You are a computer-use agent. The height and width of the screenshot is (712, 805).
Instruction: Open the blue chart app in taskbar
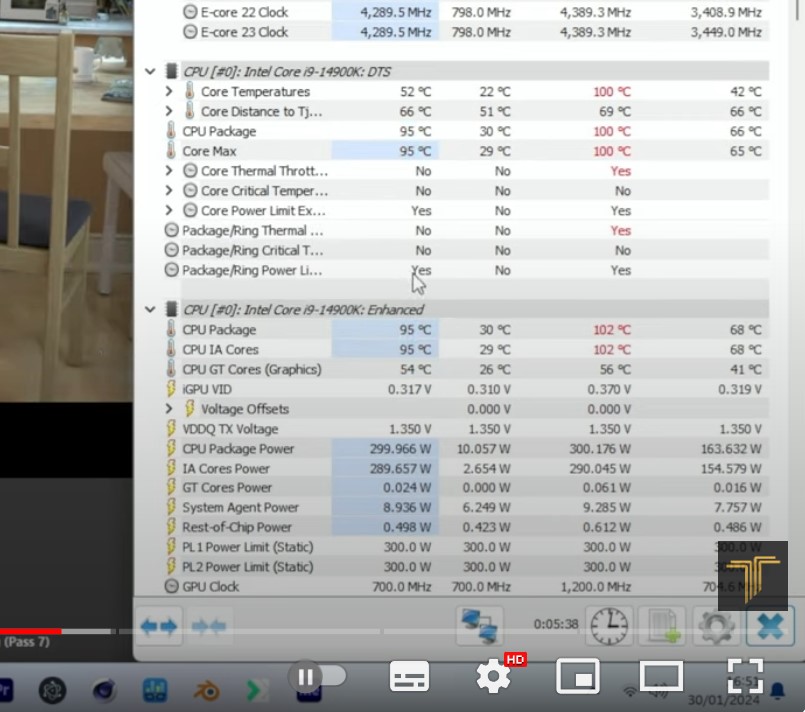[155, 690]
